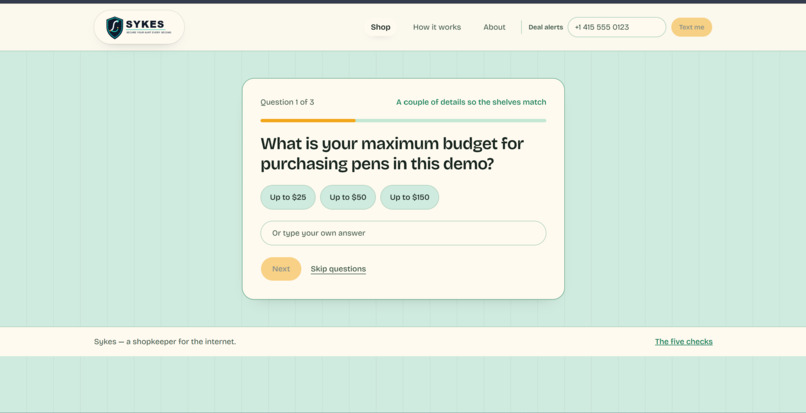Click the 'Question 1 of 3' label
Image resolution: width=806 pixels, height=413 pixels.
(x=287, y=102)
